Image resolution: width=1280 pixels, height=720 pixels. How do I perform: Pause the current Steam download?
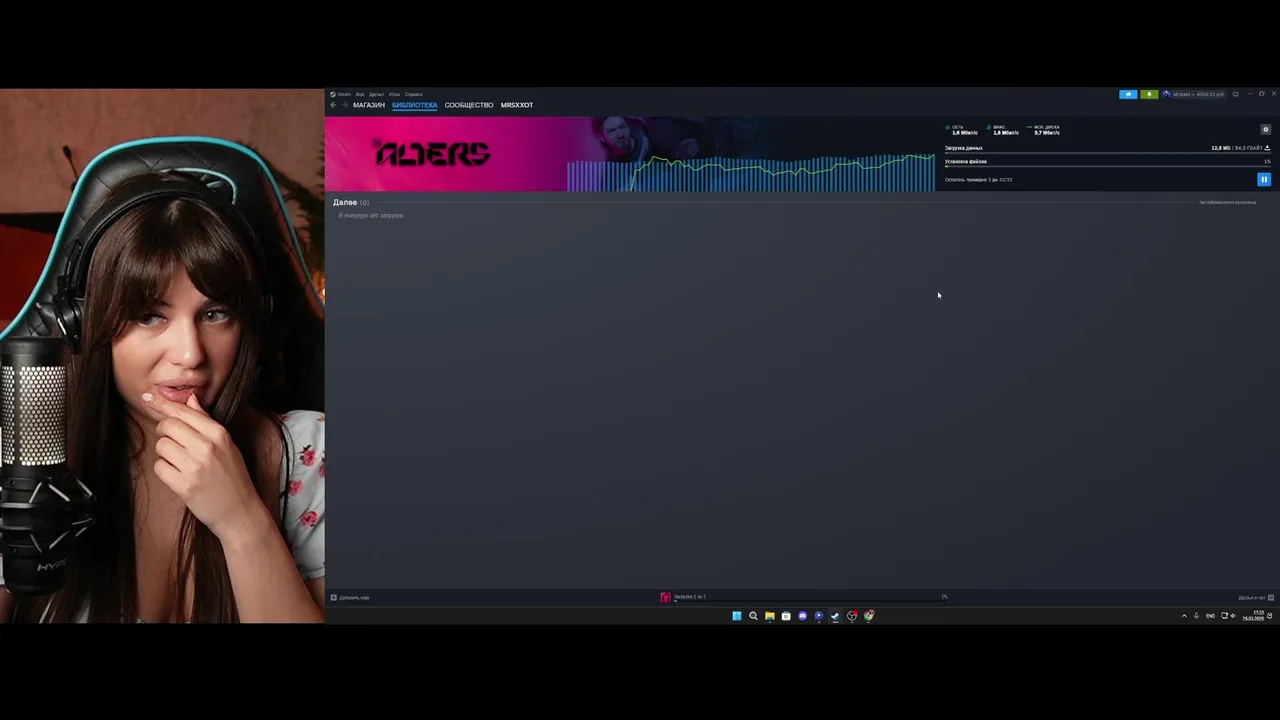click(1264, 179)
